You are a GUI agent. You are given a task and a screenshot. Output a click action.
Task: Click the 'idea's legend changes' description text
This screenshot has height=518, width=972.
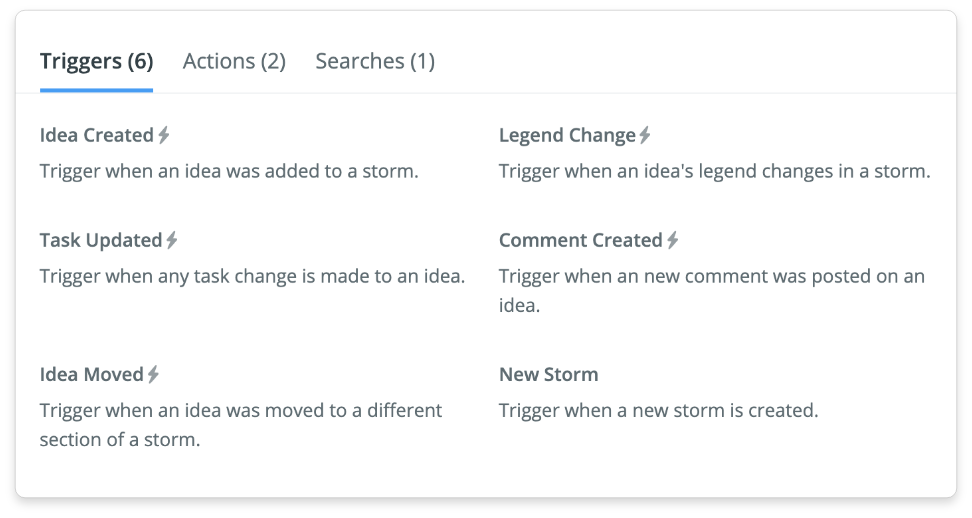coord(715,171)
